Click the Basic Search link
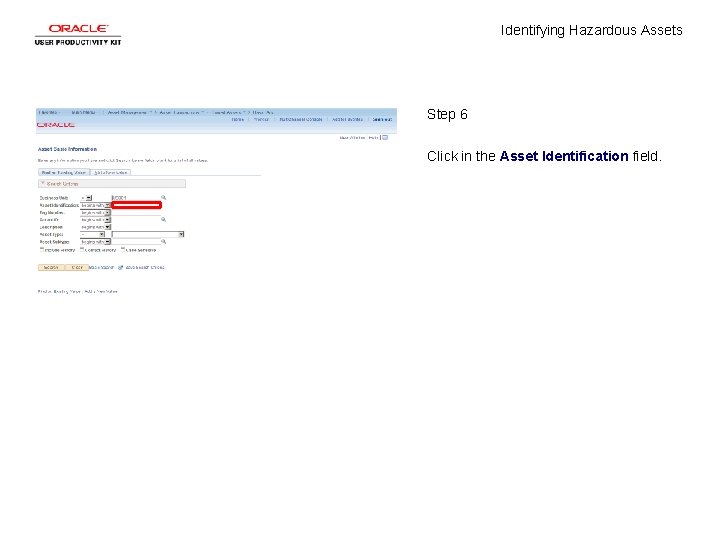 101,267
